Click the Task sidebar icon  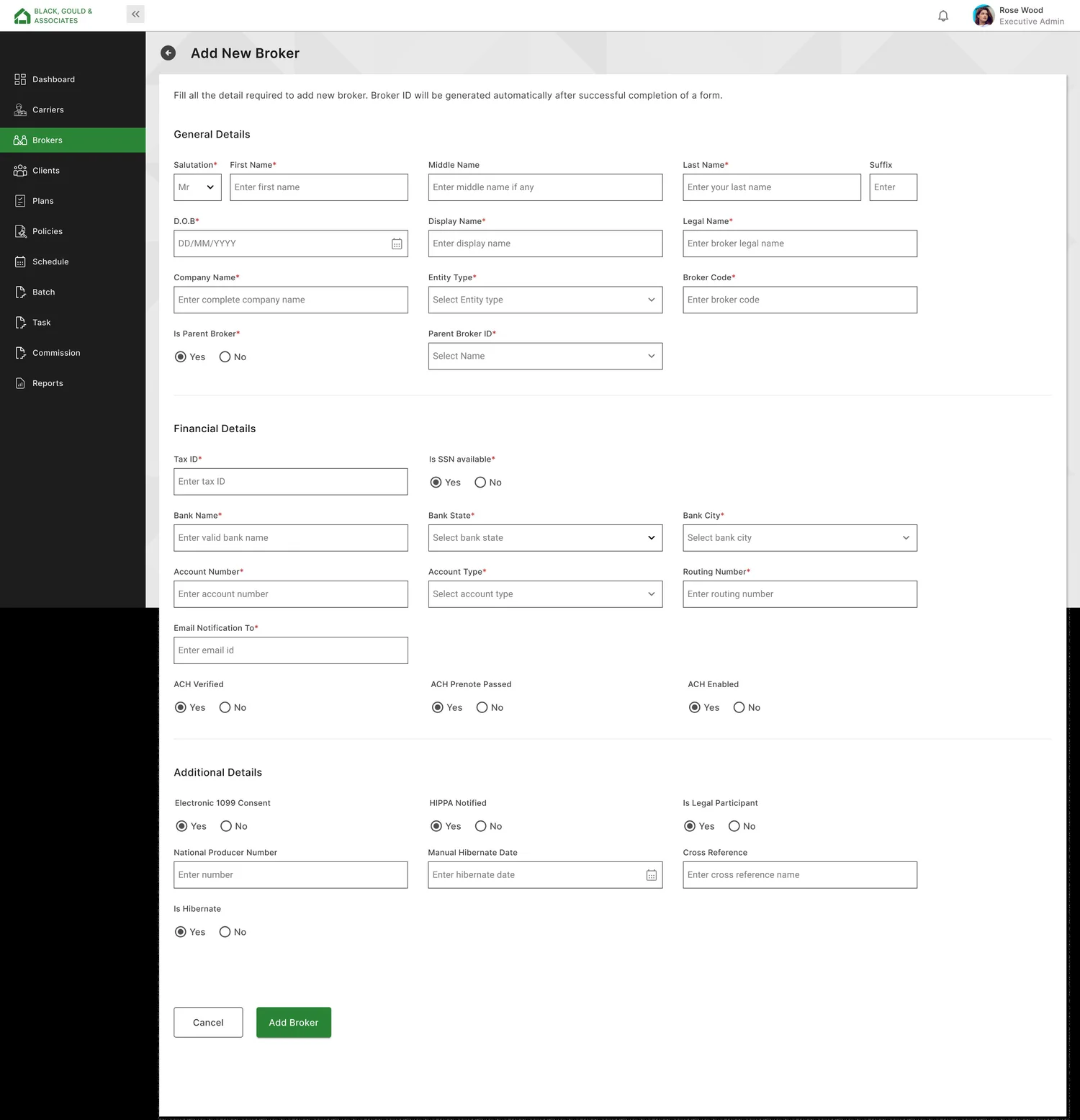point(20,323)
